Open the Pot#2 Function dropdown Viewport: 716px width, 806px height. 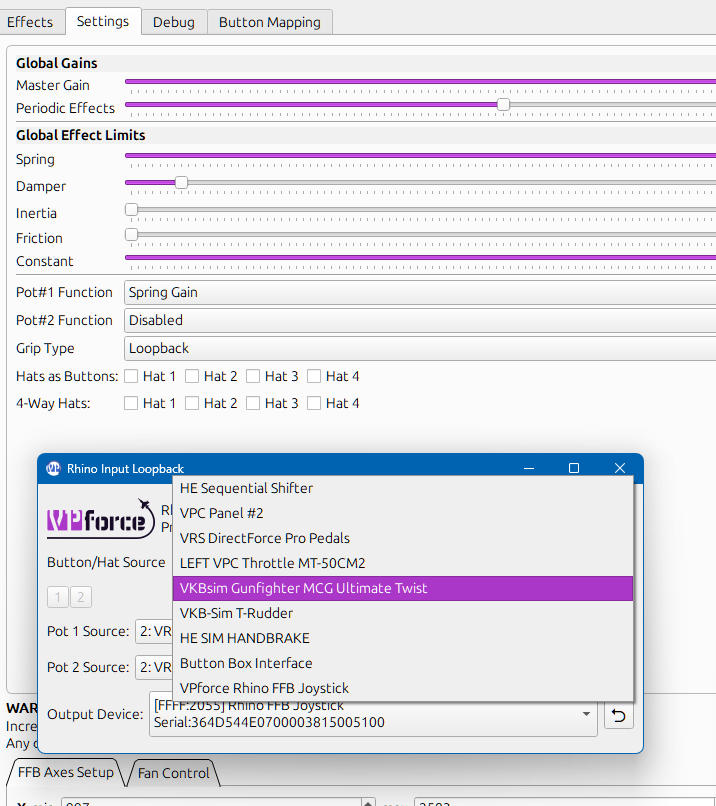pyautogui.click(x=420, y=320)
